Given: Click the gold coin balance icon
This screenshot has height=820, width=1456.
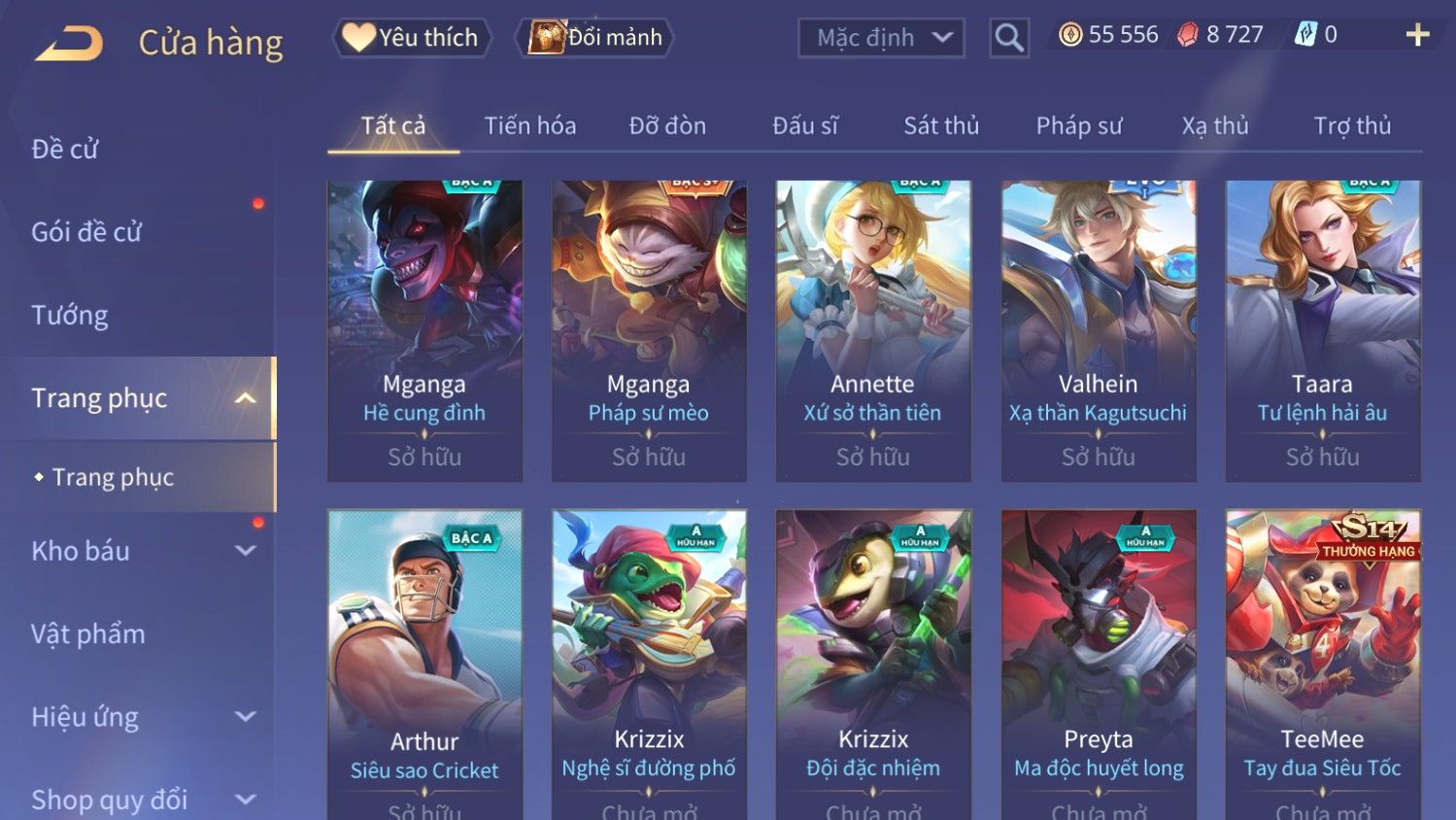Looking at the screenshot, I should [x=1070, y=35].
